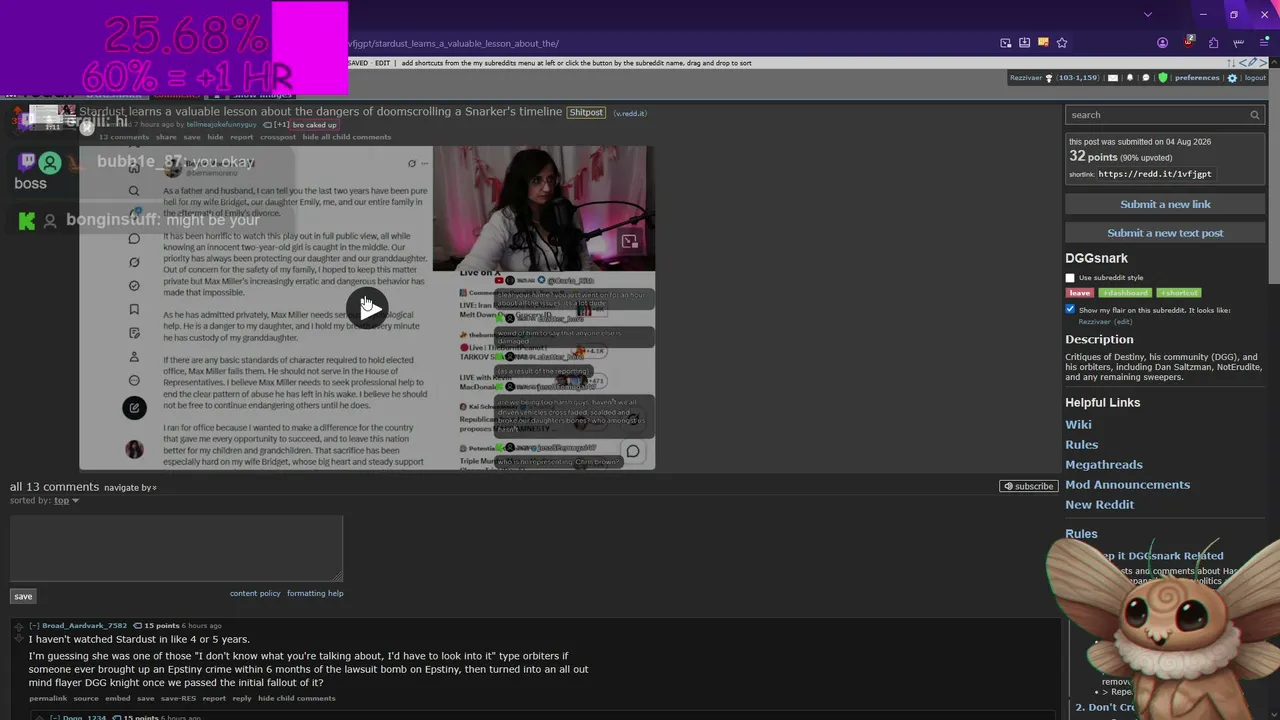This screenshot has height=720, width=1280.
Task: Open the formatting help link
Action: pyautogui.click(x=315, y=593)
